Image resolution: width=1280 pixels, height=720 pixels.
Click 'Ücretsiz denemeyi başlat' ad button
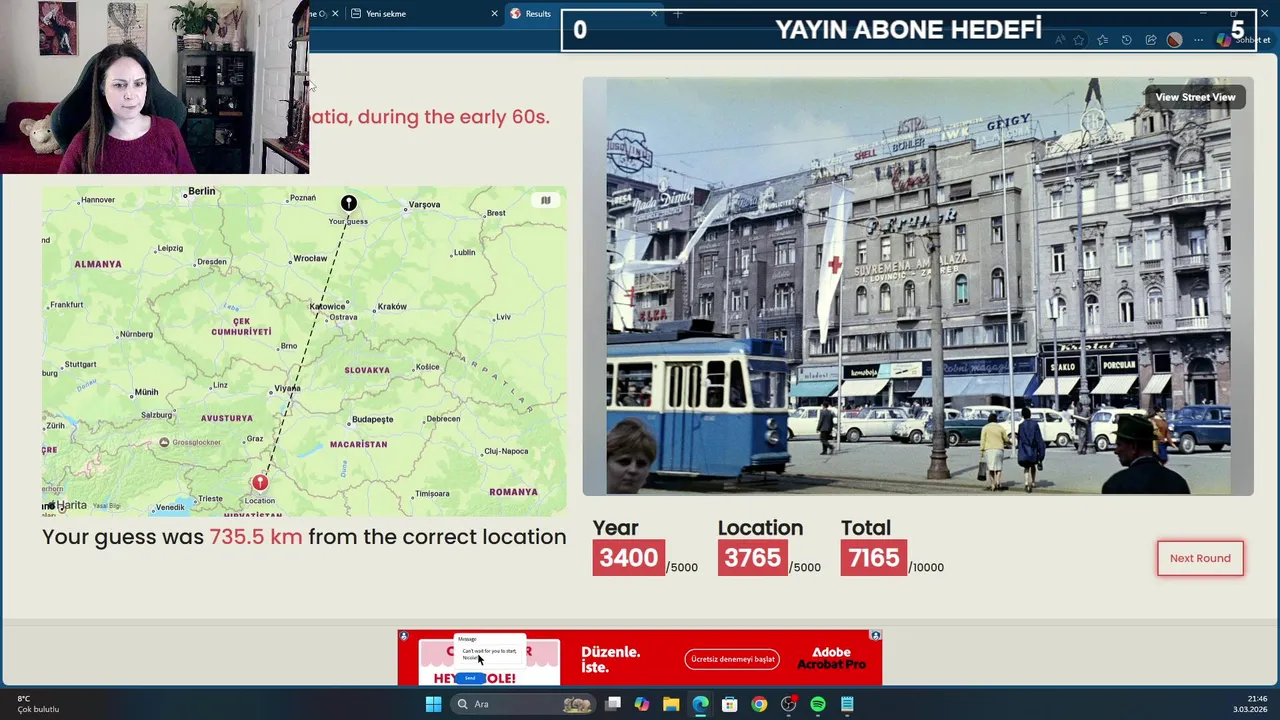coord(732,659)
